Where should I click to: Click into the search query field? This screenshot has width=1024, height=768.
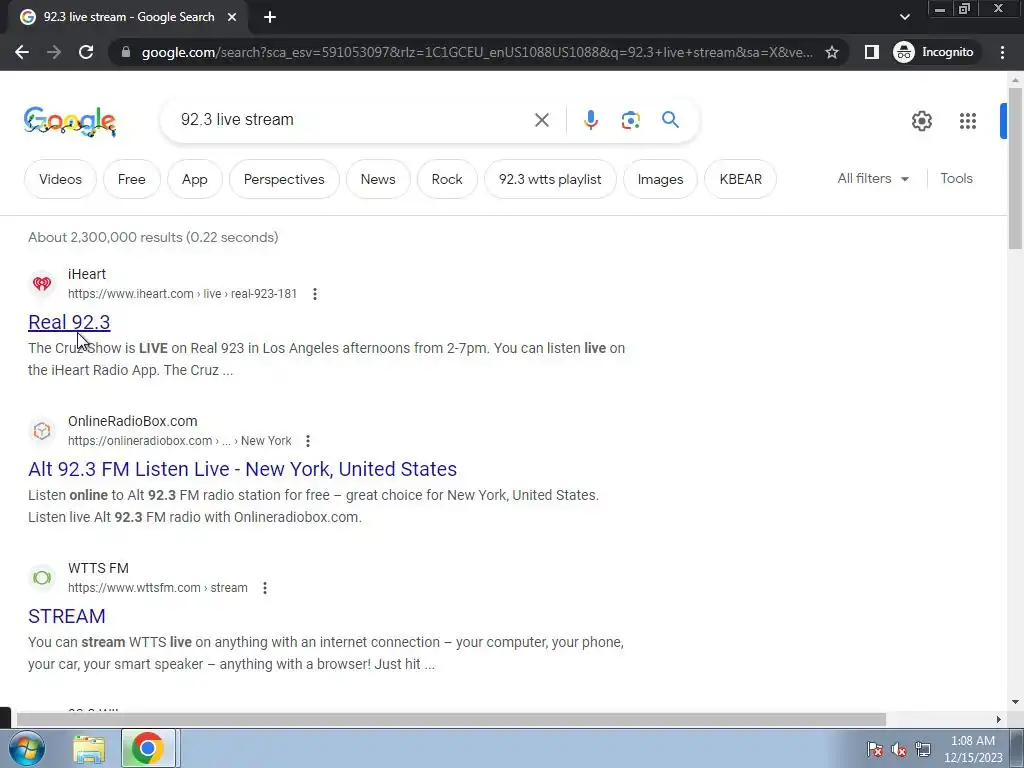coord(353,120)
